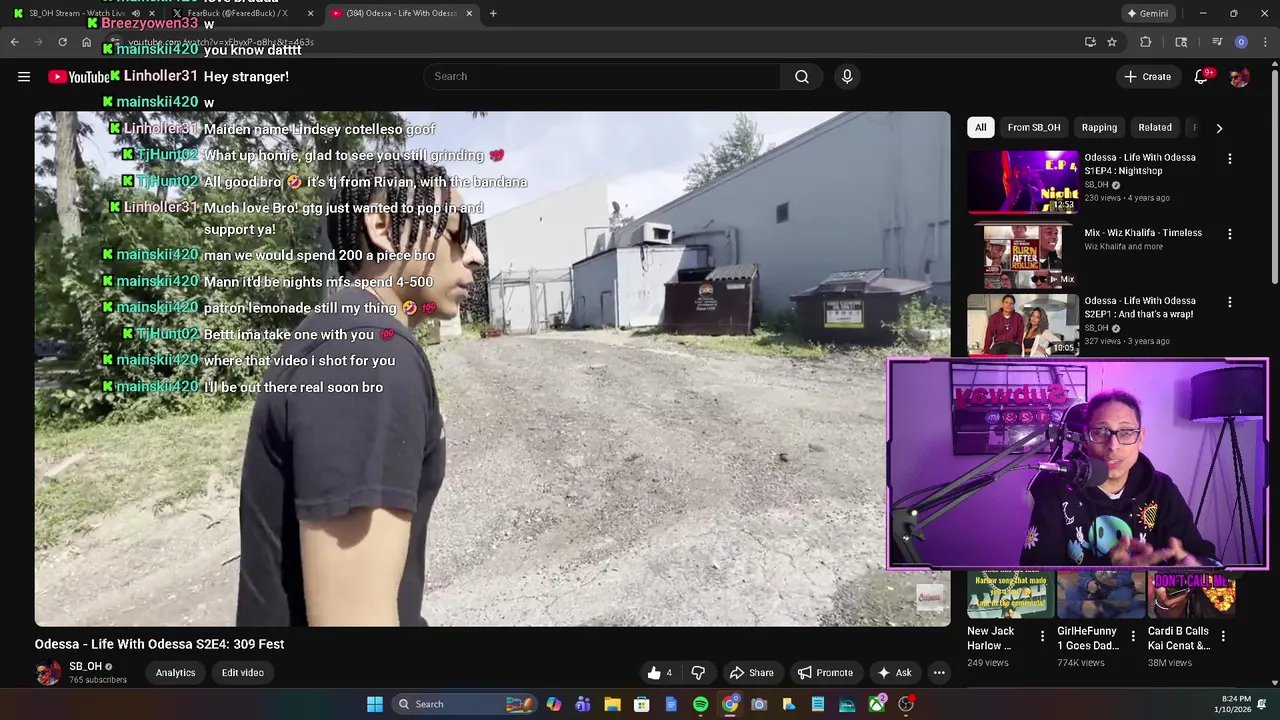Bookmark this page with the star icon
This screenshot has width=1280, height=720.
pyautogui.click(x=1112, y=42)
